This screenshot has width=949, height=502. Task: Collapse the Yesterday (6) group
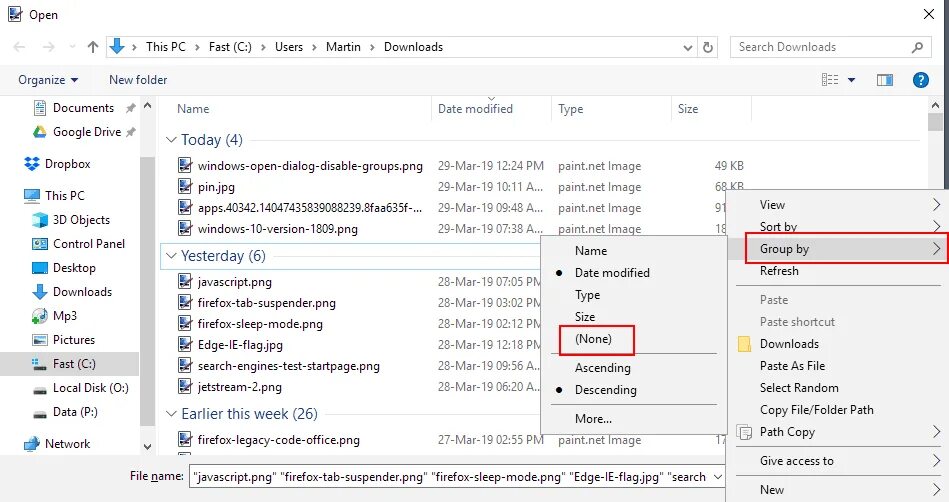pyautogui.click(x=171, y=256)
